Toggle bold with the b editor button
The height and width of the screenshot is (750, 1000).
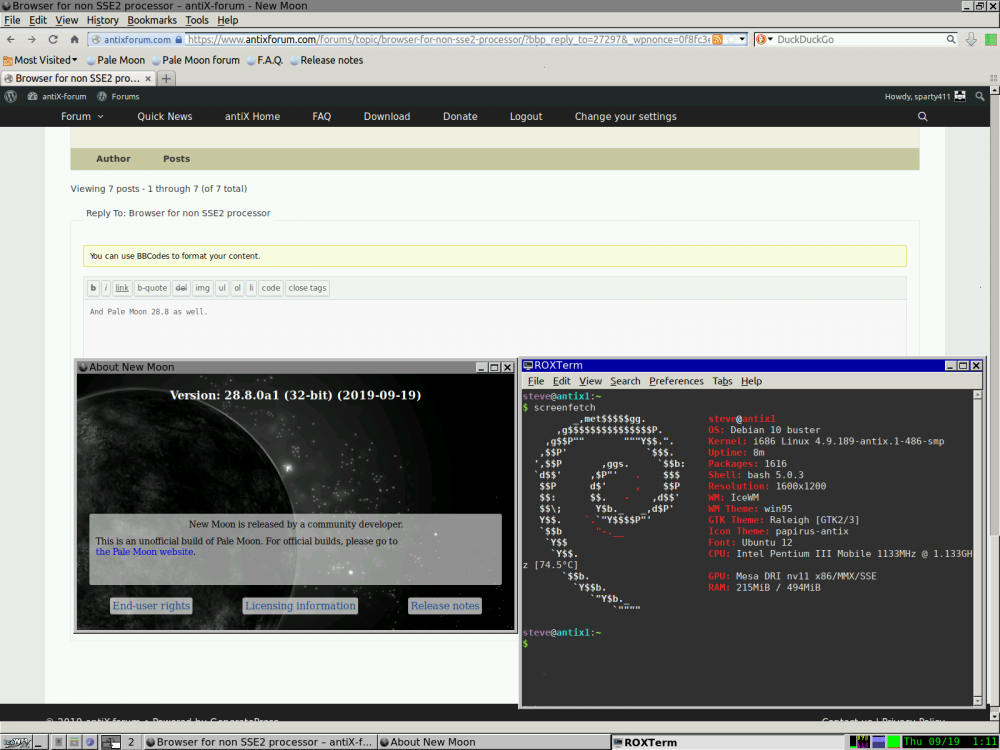[x=93, y=288]
